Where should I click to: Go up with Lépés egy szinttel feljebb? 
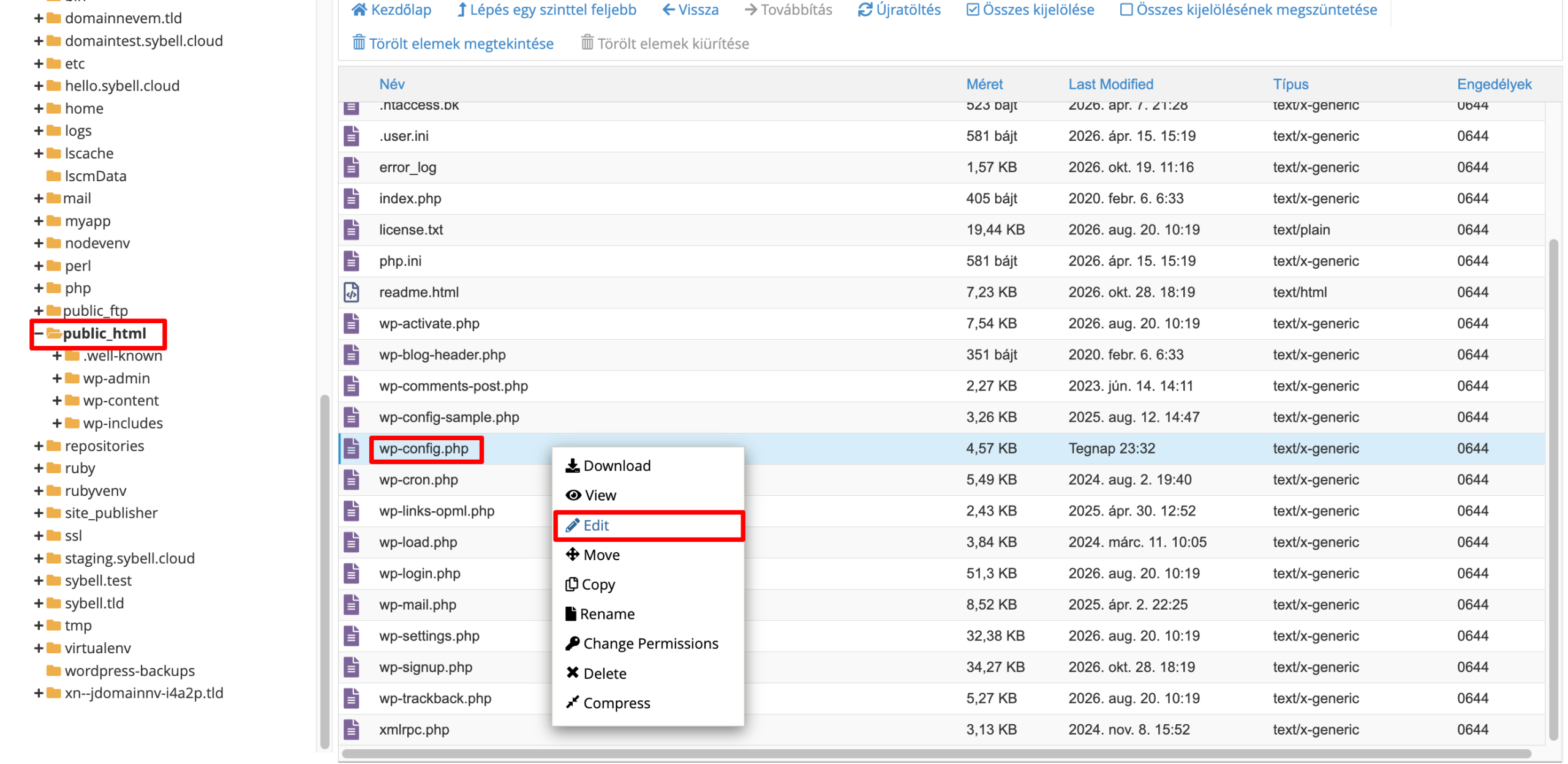(547, 10)
